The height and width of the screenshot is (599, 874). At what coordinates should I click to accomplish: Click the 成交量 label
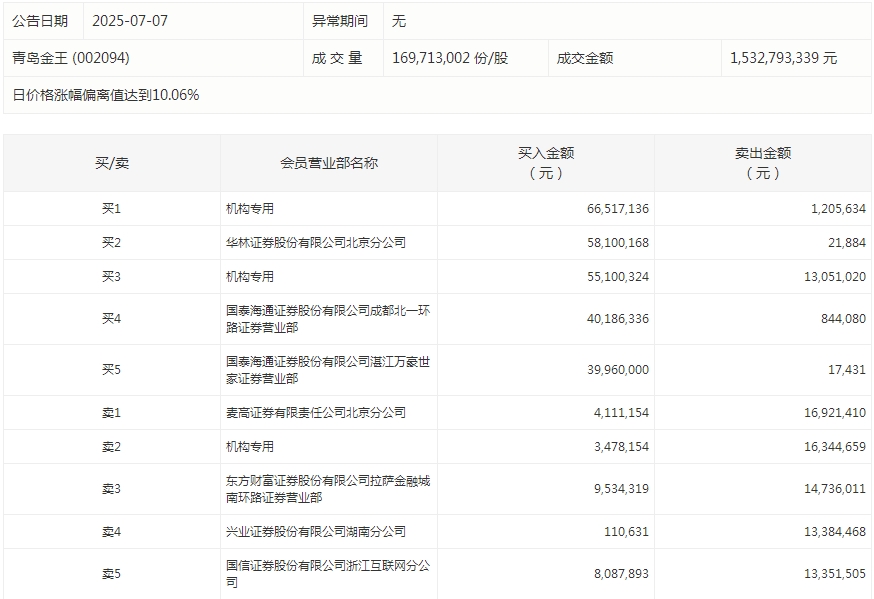tap(337, 58)
